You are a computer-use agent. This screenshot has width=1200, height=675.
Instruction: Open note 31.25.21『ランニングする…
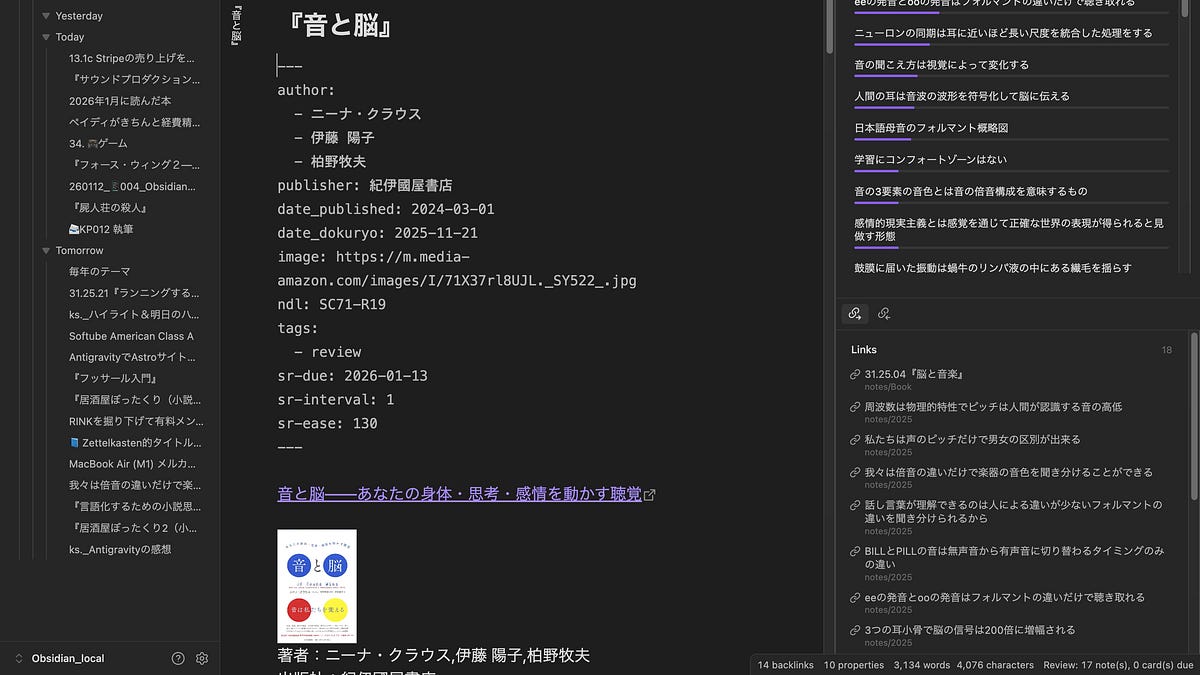click(x=132, y=293)
